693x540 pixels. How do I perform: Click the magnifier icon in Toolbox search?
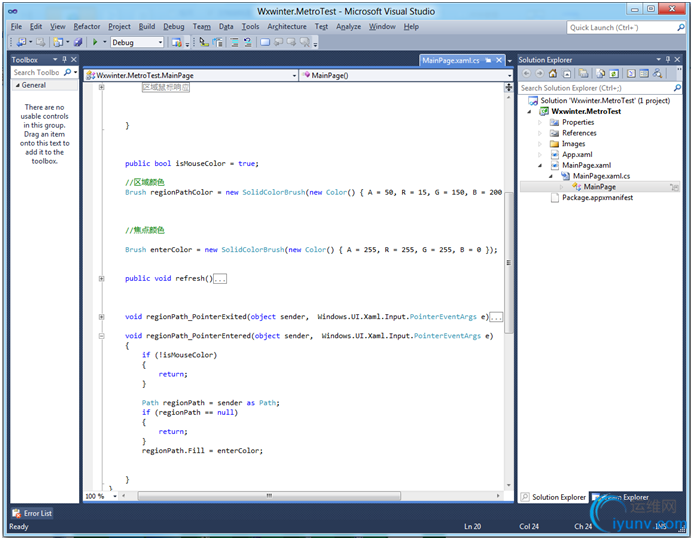68,73
